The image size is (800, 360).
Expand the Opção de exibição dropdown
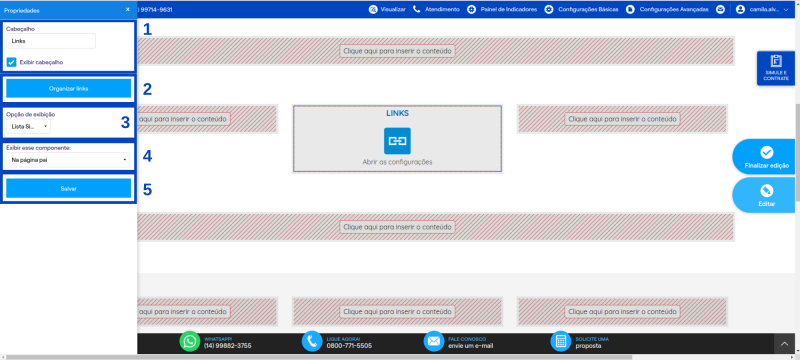pyautogui.click(x=29, y=126)
